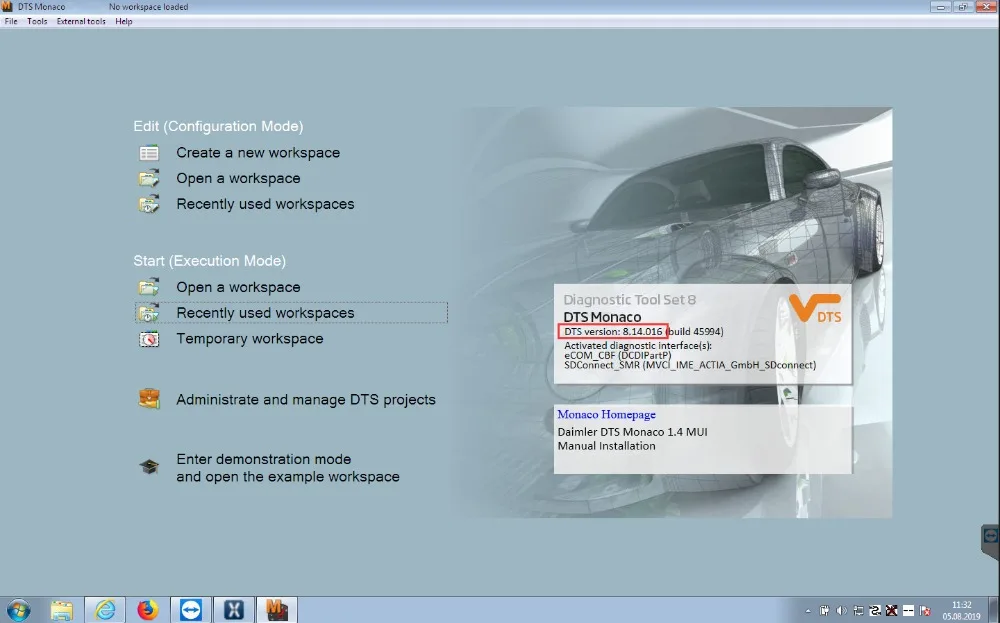This screenshot has height=623, width=1000.
Task: Open TeamViewer from the taskbar
Action: point(191,610)
